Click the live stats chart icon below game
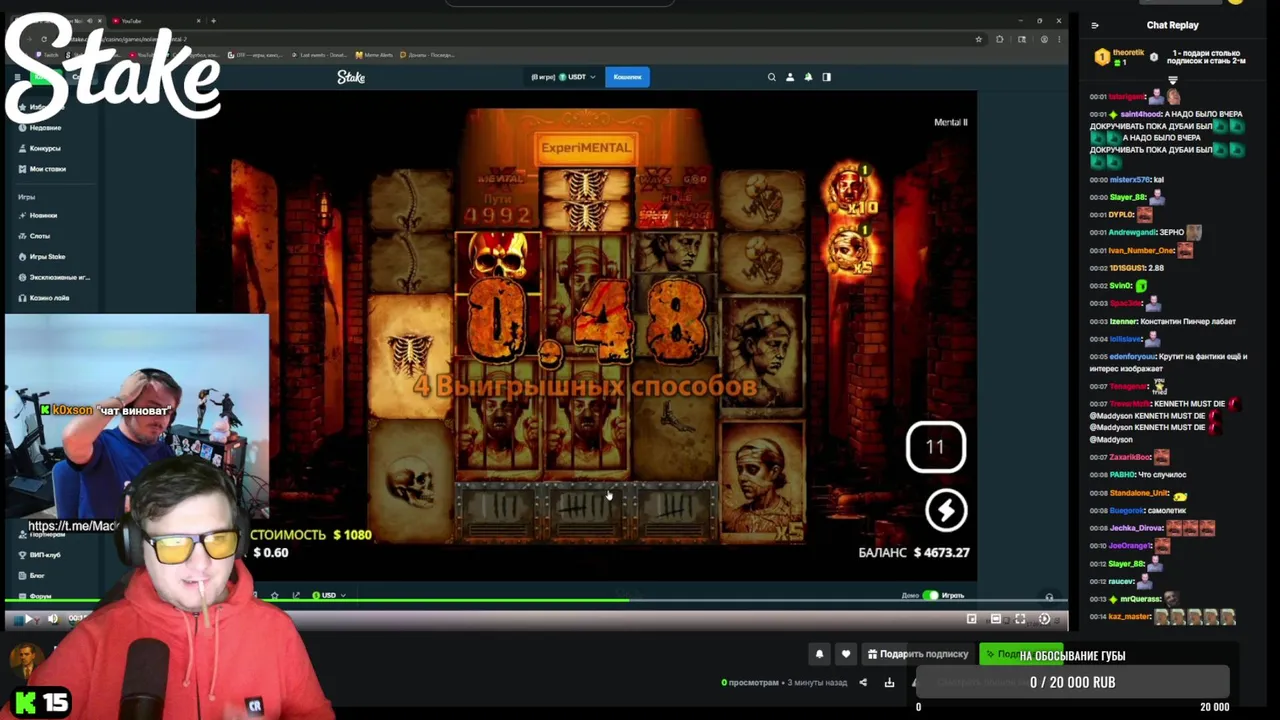This screenshot has width=1280, height=720. [296, 595]
